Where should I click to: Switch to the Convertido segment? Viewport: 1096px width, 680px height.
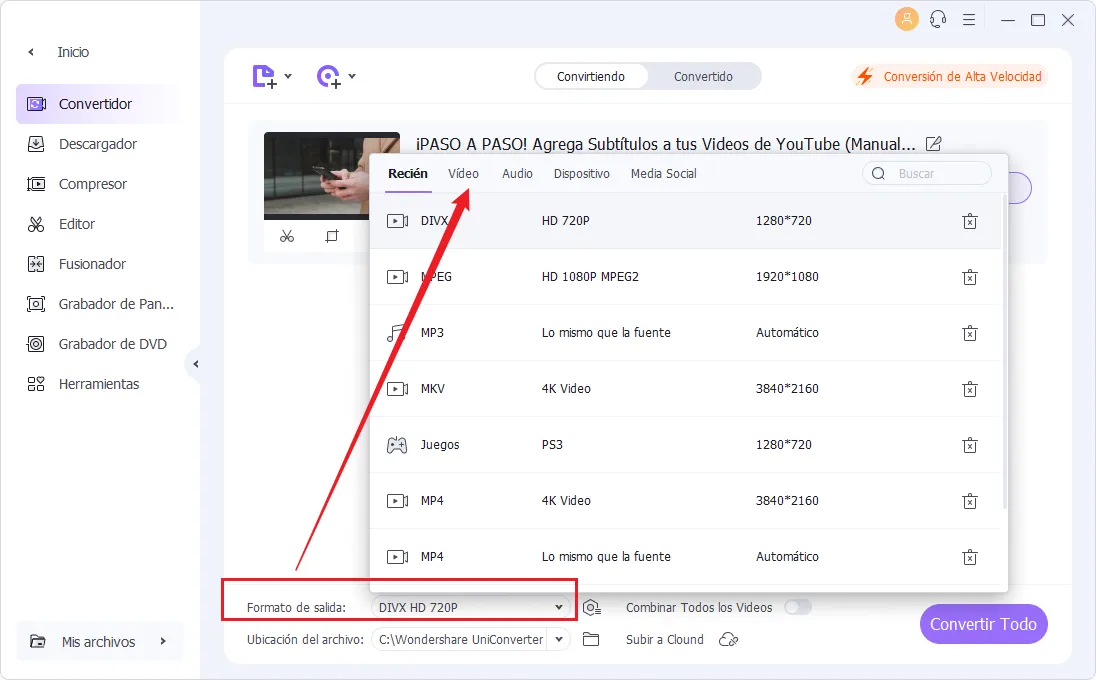703,76
